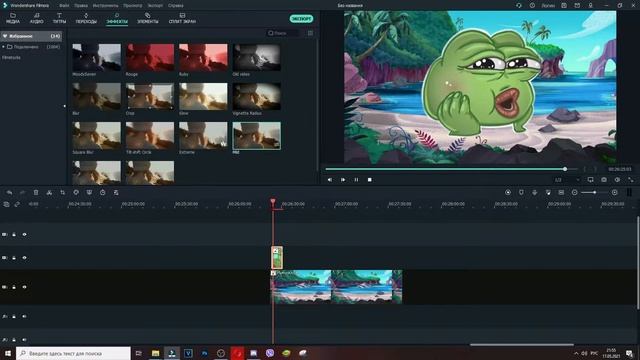Open the Просмотр menu
The image size is (640, 360).
coord(133,6)
